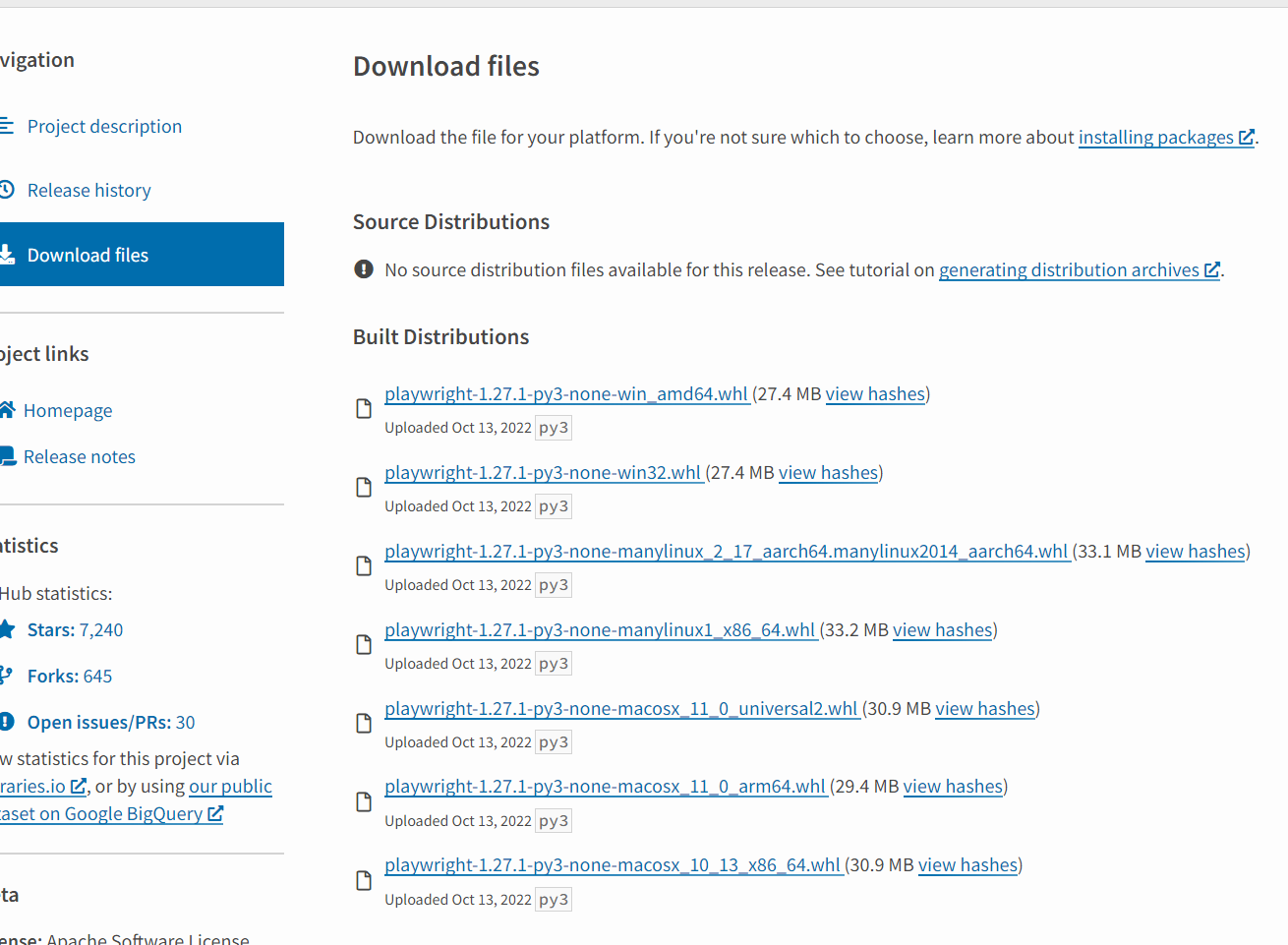Screen dimensions: 1288x945
Task: Click the file icon beside macosx_11_0_arm64 wheel
Action: tap(363, 800)
